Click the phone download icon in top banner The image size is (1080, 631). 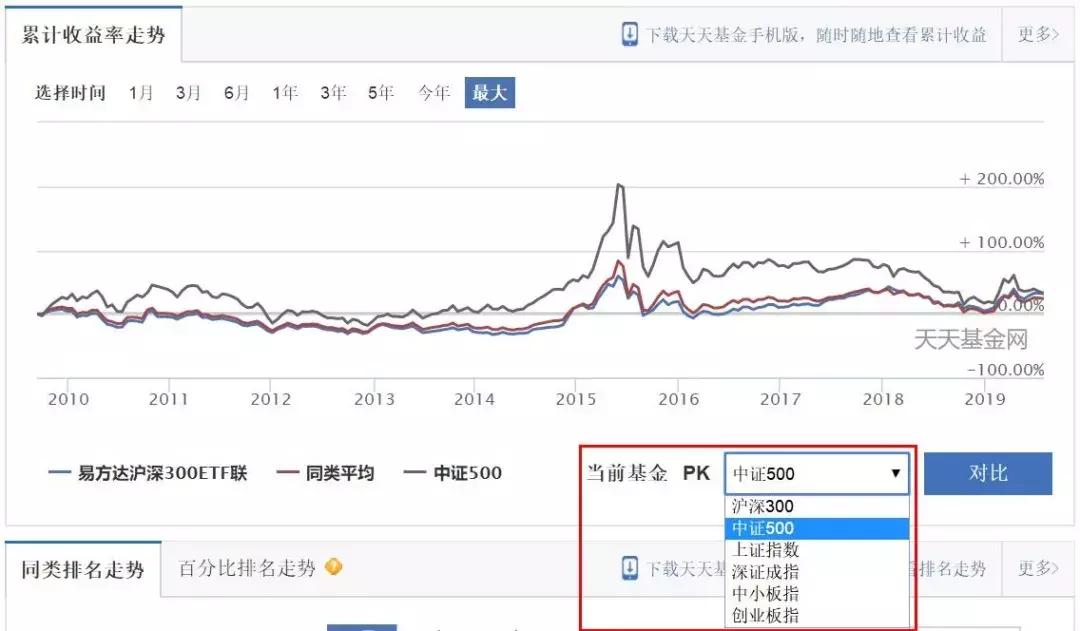click(630, 34)
